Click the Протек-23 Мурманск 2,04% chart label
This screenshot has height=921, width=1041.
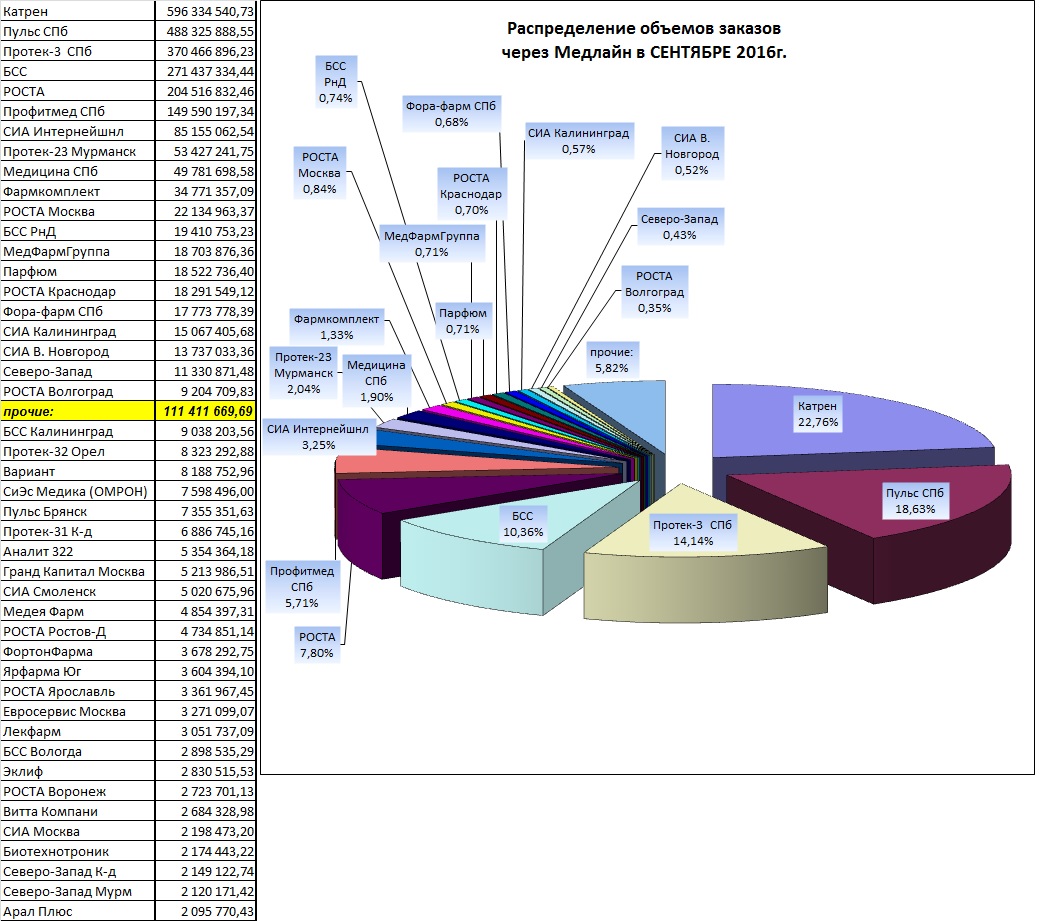pos(303,373)
